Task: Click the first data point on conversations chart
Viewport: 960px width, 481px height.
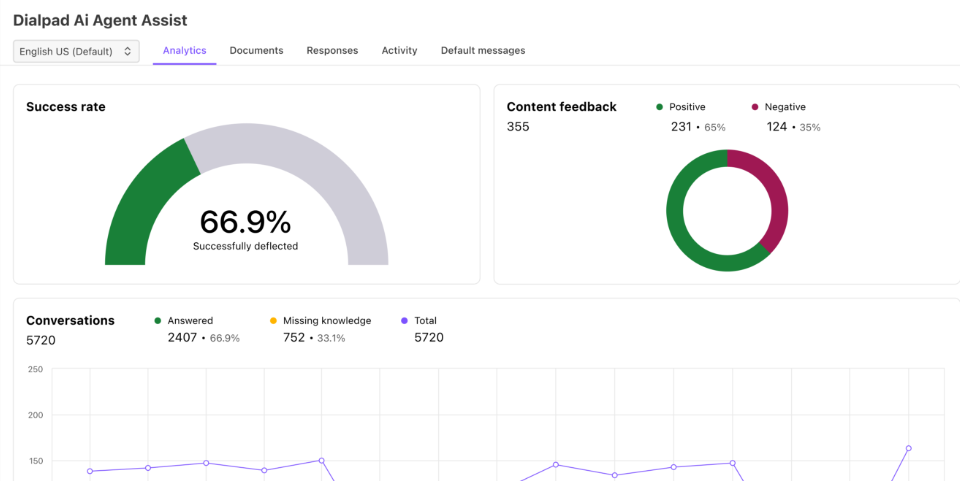Action: coord(90,471)
